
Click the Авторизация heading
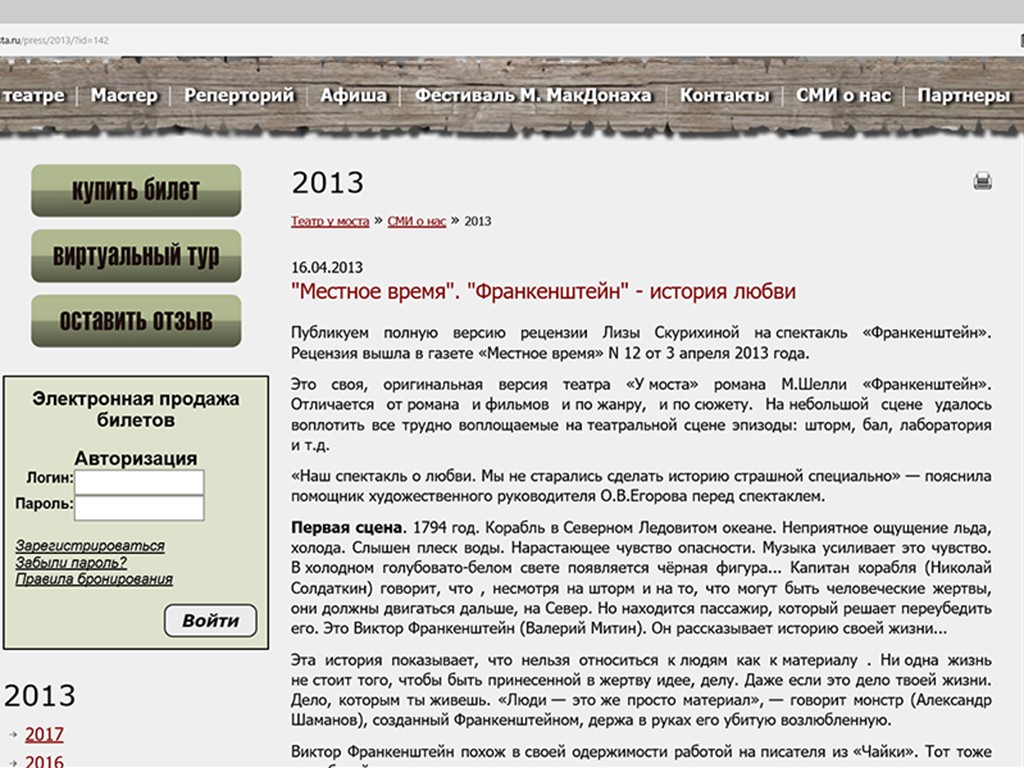click(136, 458)
